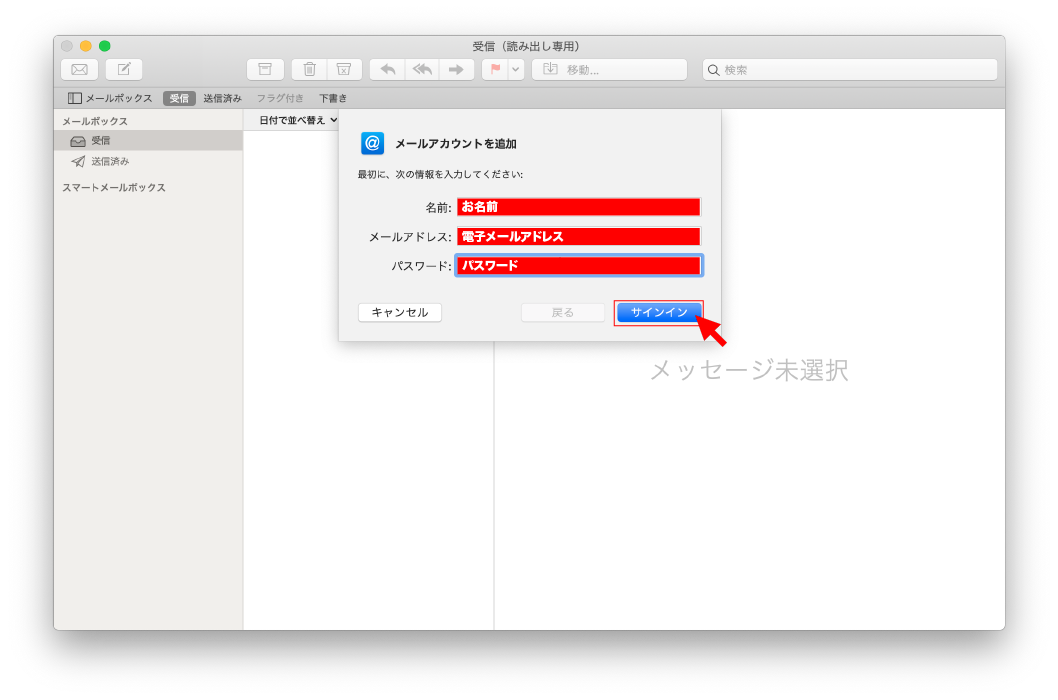
Task: Click the Get Mail envelope icon
Action: (x=79, y=69)
